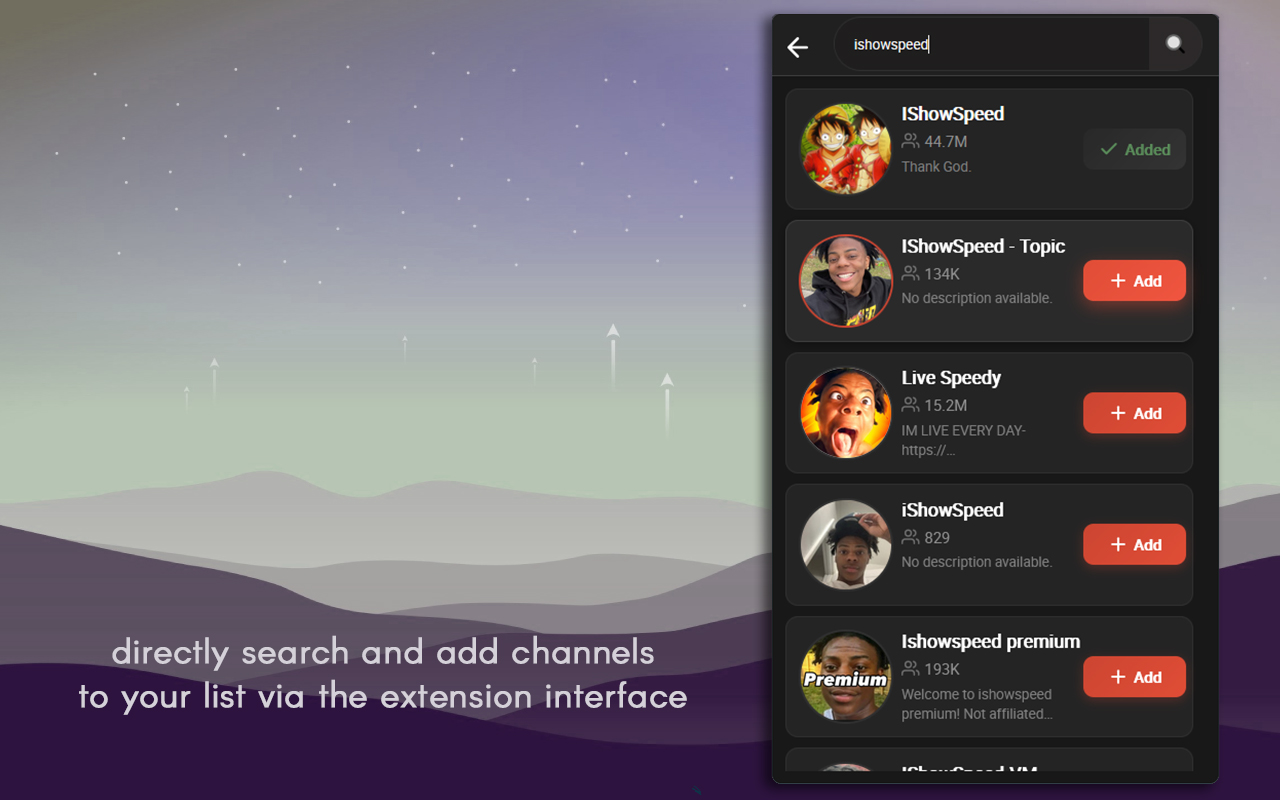Viewport: 1280px width, 800px height.
Task: Click 'No description available.' under the 829 count
Action: point(977,563)
